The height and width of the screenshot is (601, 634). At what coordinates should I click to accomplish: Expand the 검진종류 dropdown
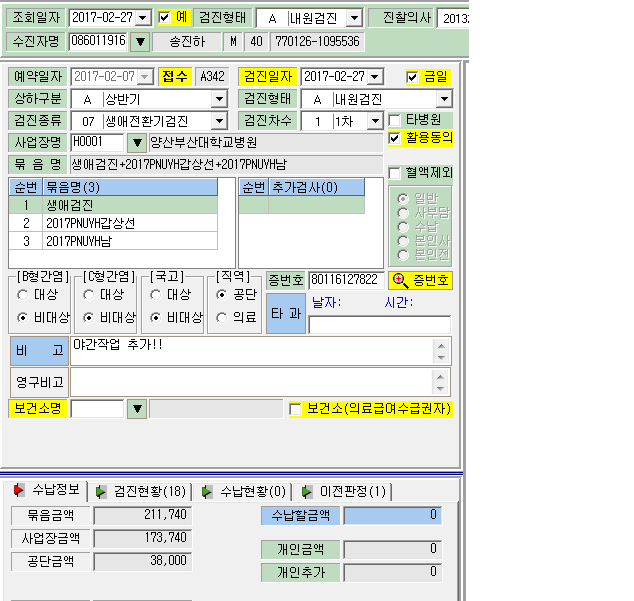219,121
